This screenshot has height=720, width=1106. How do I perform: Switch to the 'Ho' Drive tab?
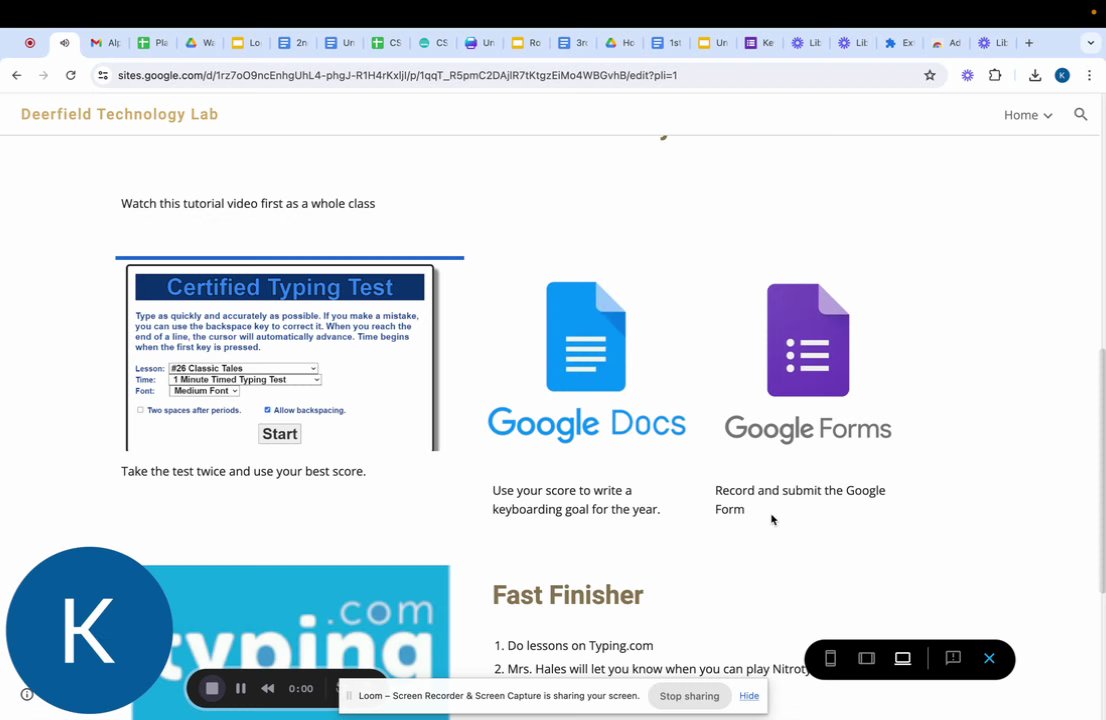619,43
